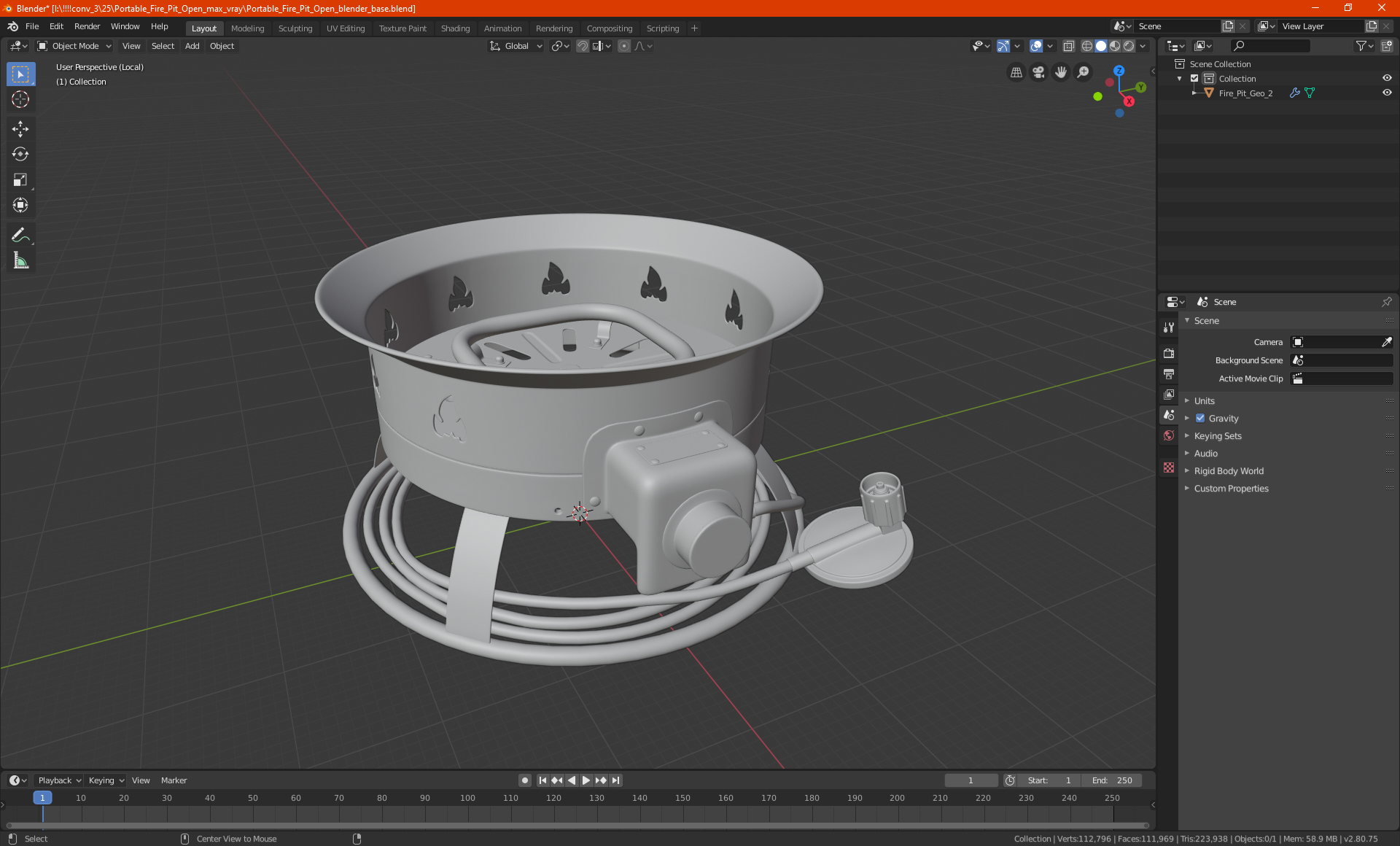The height and width of the screenshot is (846, 1400).
Task: Select the Scale tool
Action: click(20, 179)
